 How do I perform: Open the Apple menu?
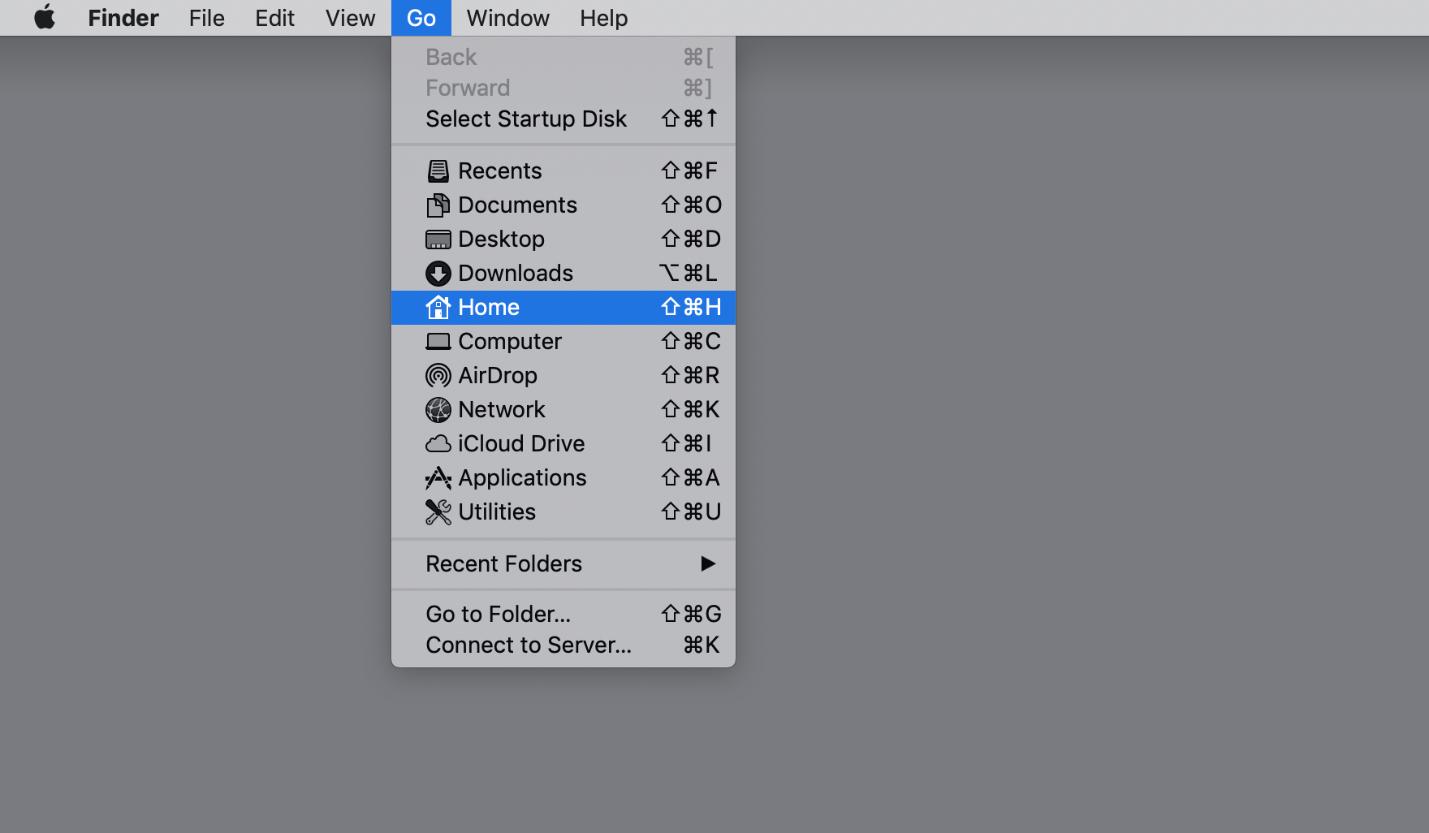coord(43,17)
